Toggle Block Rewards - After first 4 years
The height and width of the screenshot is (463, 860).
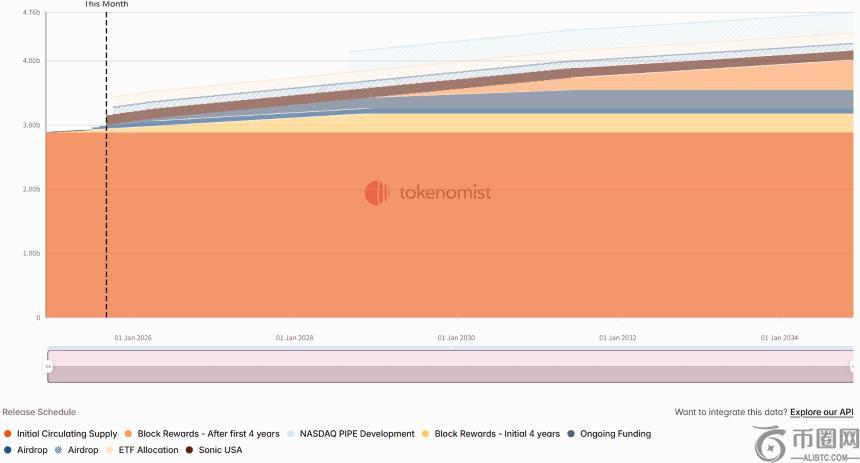pos(208,434)
